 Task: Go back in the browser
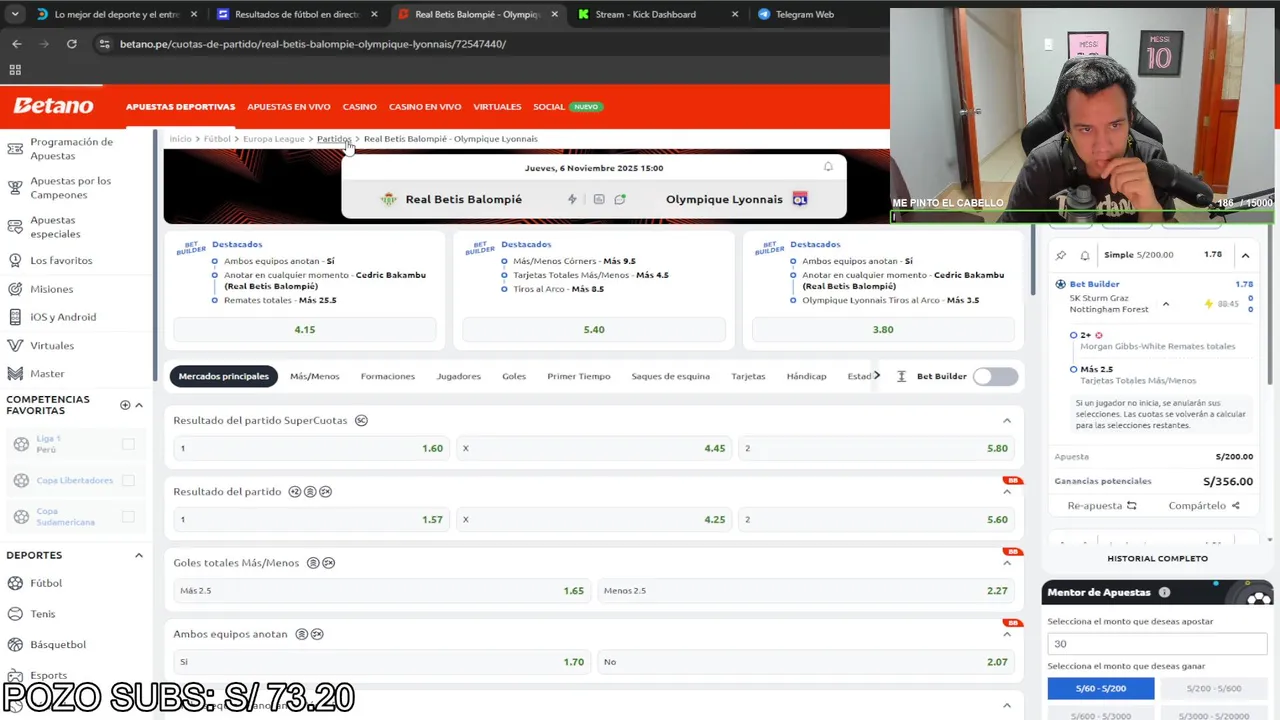[x=16, y=44]
